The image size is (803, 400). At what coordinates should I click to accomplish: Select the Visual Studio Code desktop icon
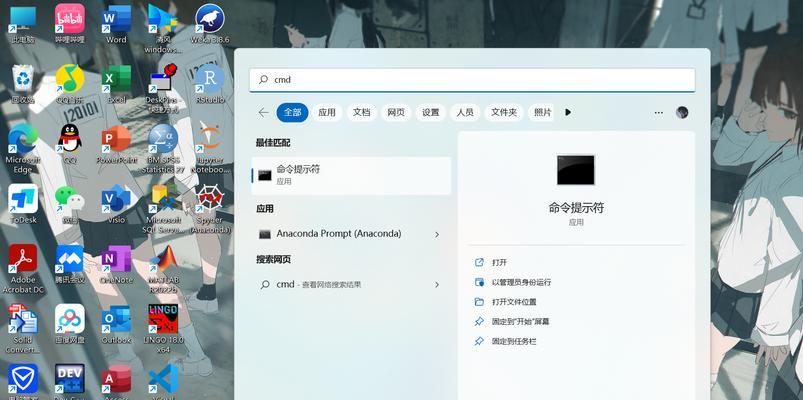pos(163,382)
